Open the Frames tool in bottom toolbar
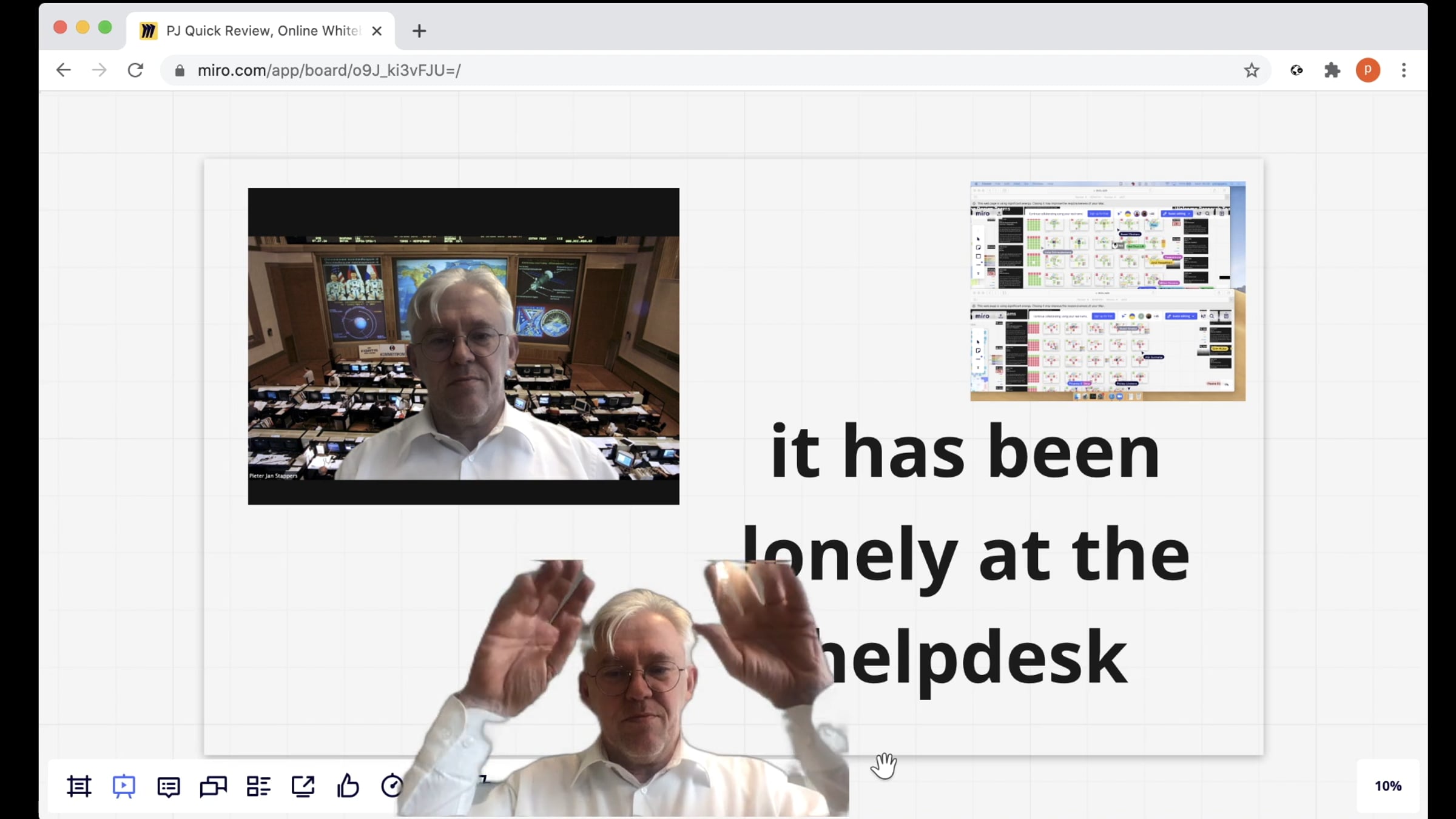The image size is (1456, 819). pyautogui.click(x=79, y=786)
